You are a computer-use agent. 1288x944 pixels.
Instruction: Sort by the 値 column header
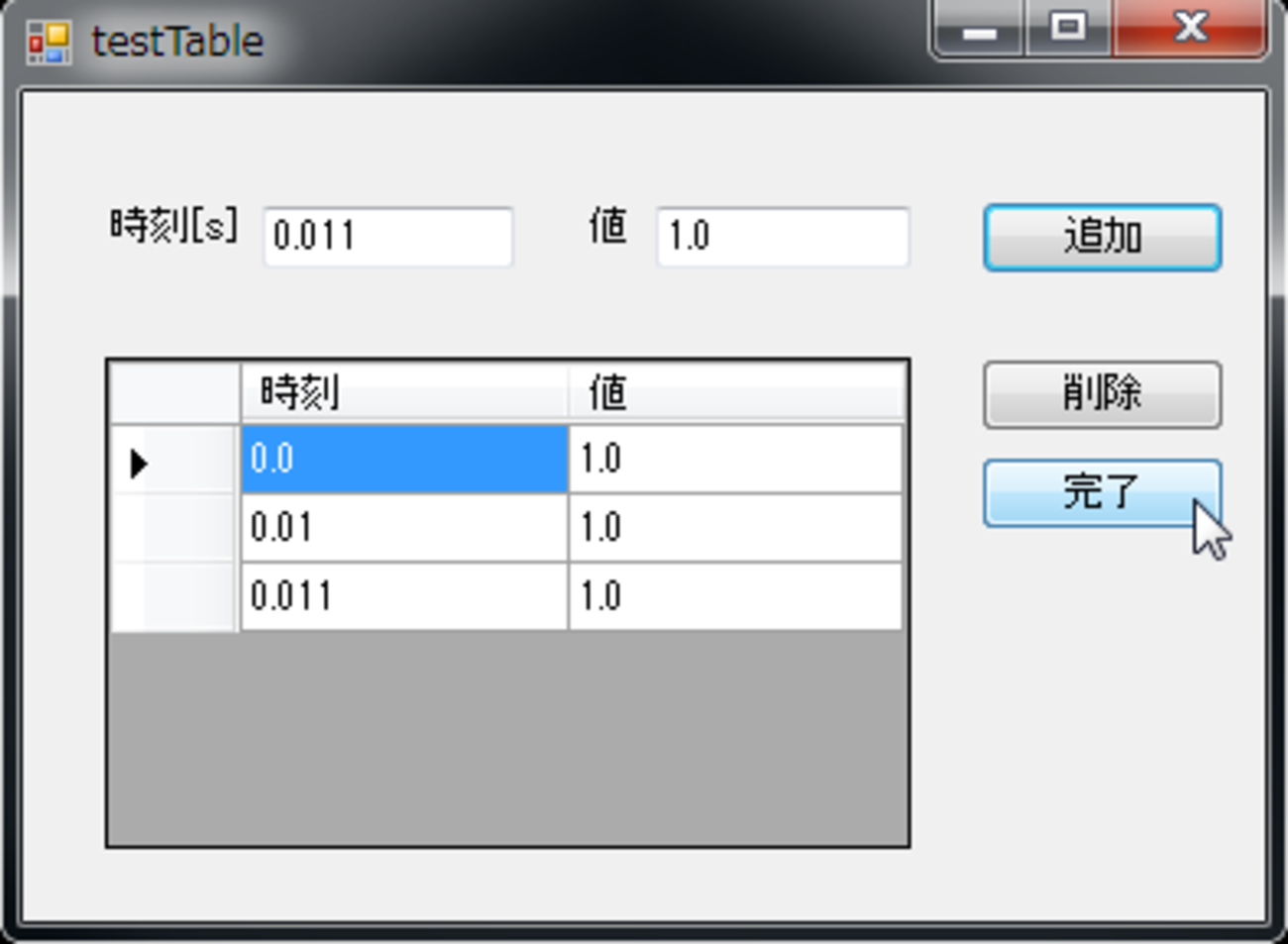(735, 392)
